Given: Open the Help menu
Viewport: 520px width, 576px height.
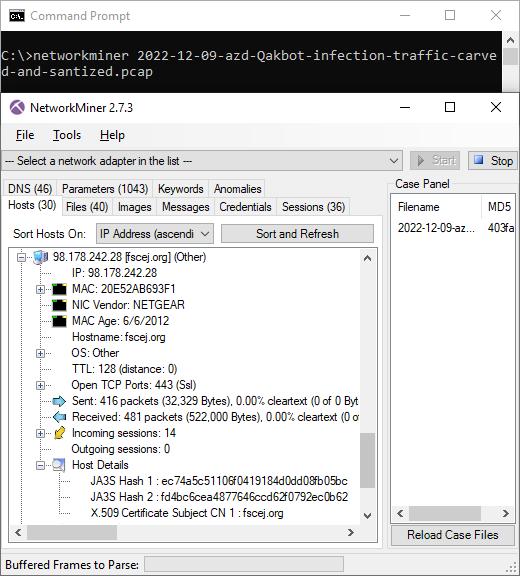Looking at the screenshot, I should tap(112, 135).
